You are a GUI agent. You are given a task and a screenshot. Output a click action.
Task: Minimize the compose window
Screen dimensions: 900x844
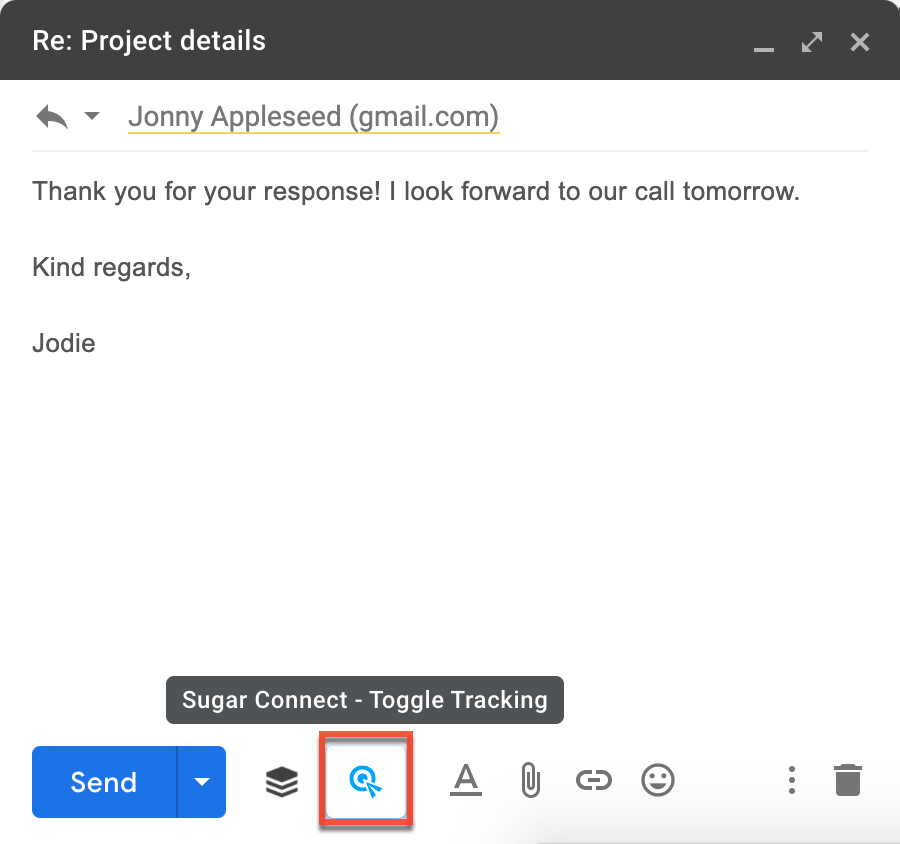point(764,43)
